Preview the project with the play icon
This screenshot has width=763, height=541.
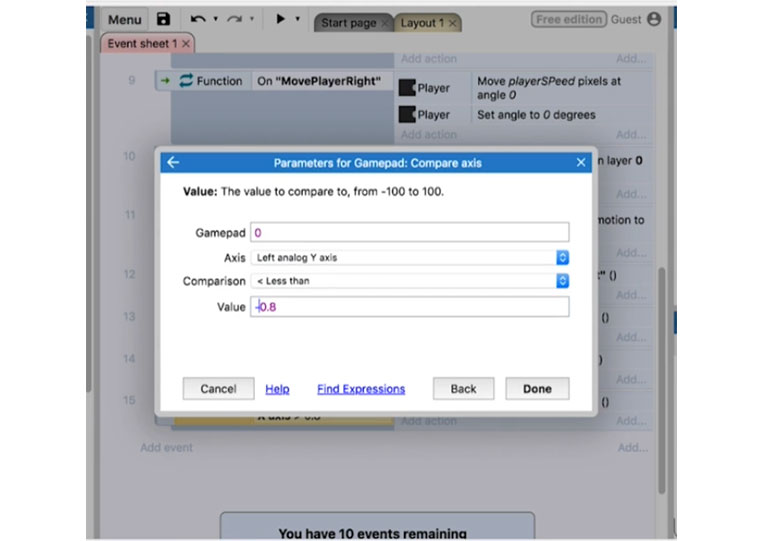pyautogui.click(x=280, y=19)
